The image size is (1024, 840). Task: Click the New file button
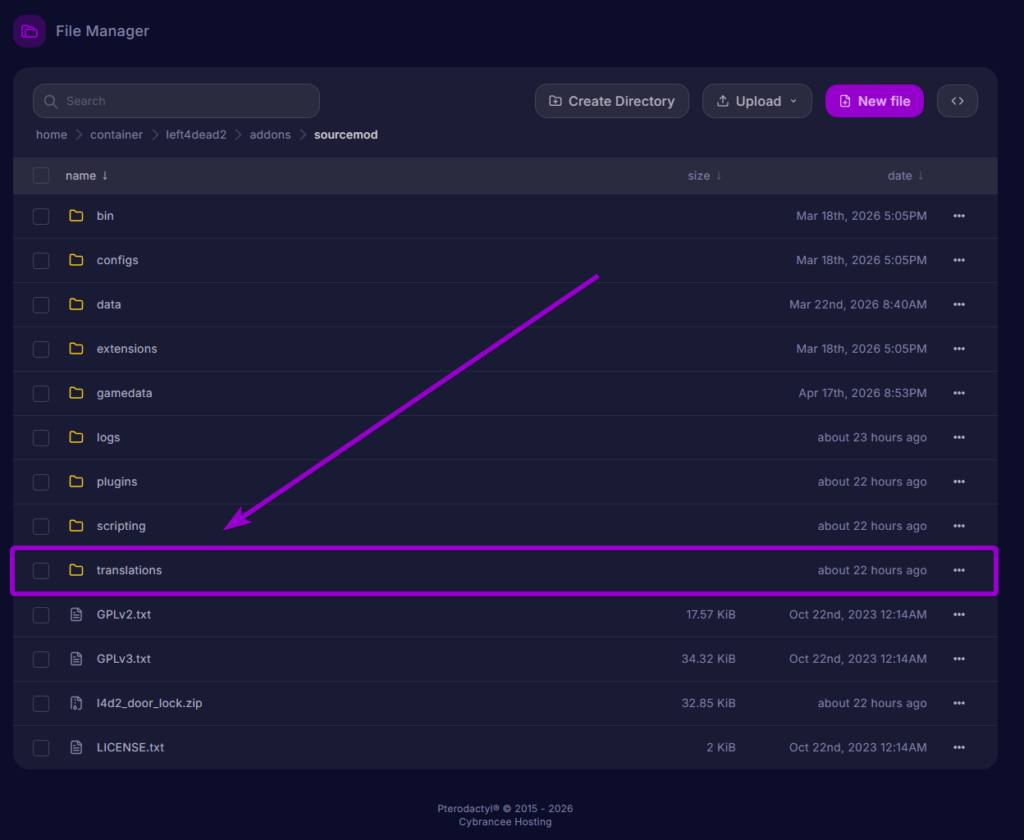pos(874,101)
